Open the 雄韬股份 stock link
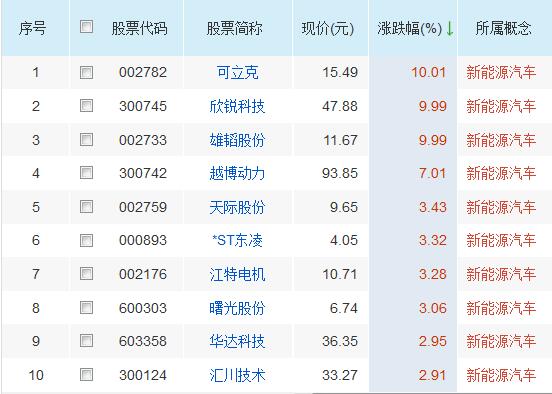 (x=237, y=140)
